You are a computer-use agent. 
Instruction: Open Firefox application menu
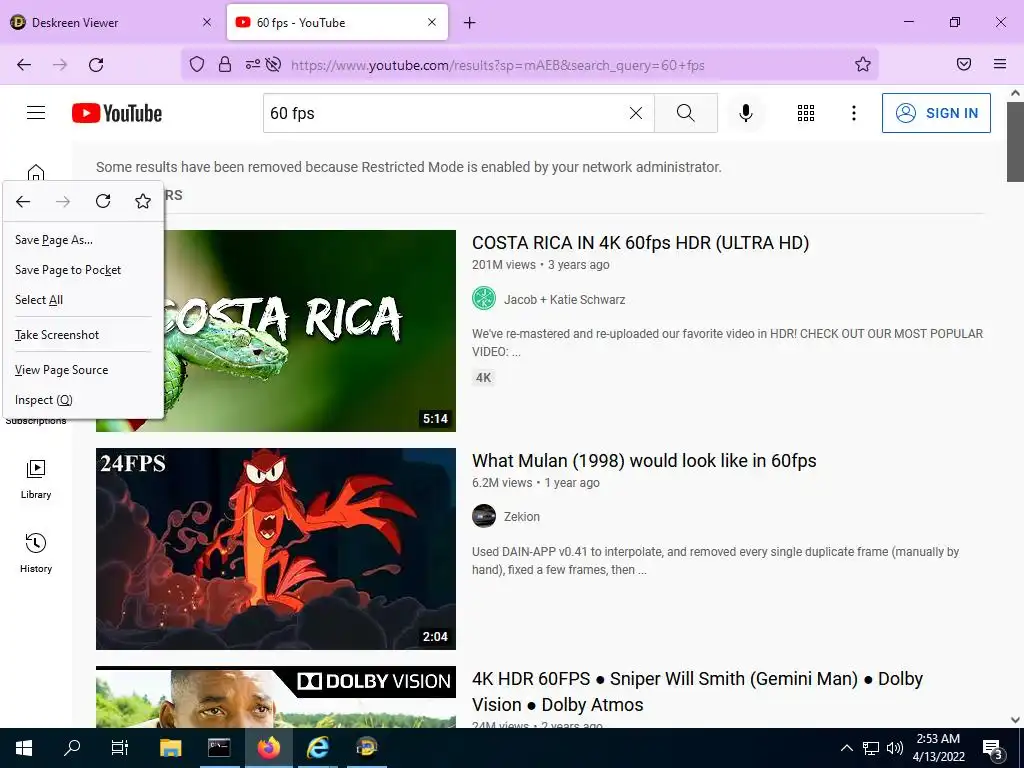1000,64
